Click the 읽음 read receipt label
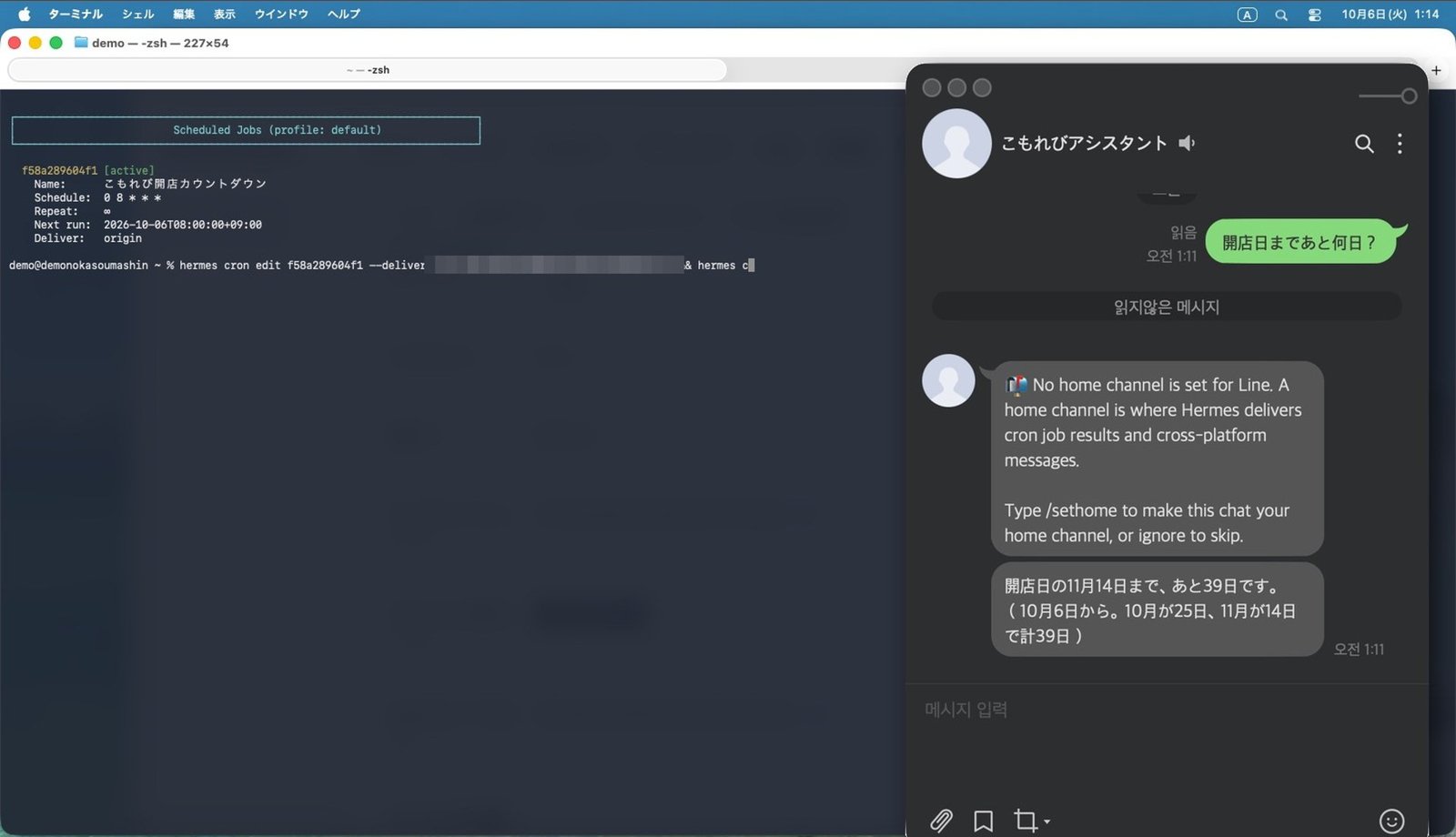1456x837 pixels. 1184,232
